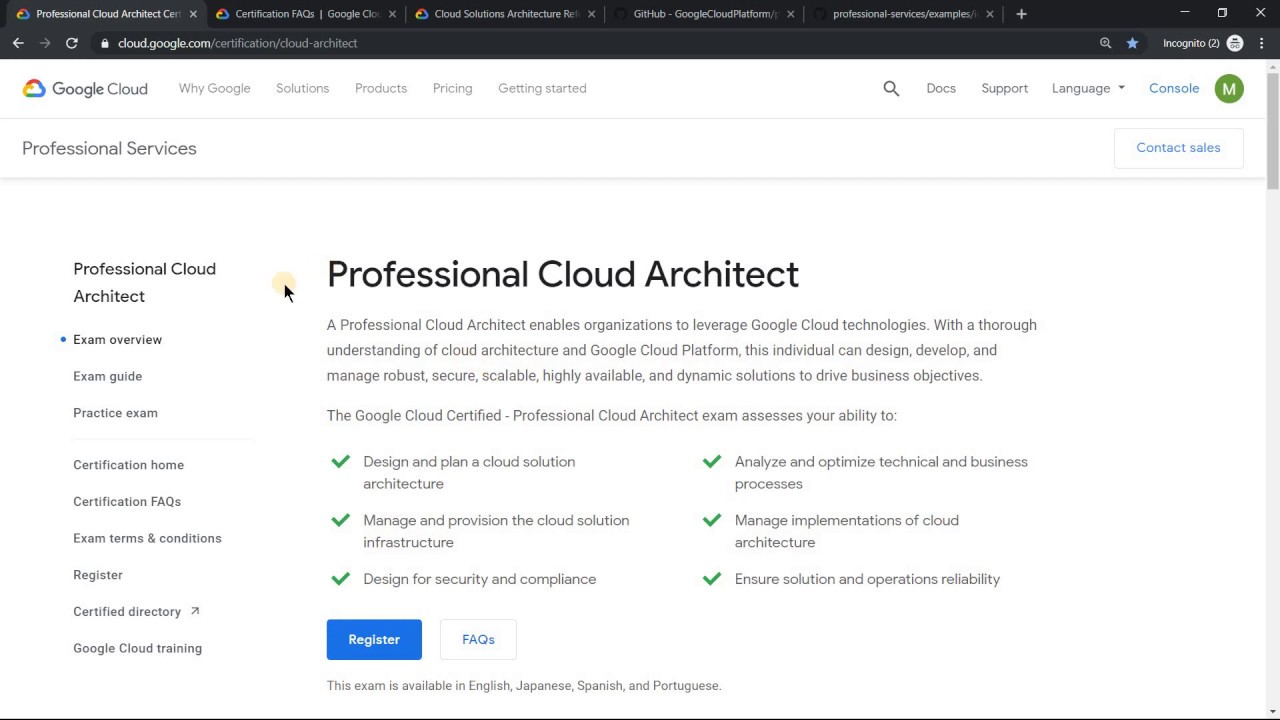Open the Support link
This screenshot has height=720, width=1280.
pos(1004,88)
